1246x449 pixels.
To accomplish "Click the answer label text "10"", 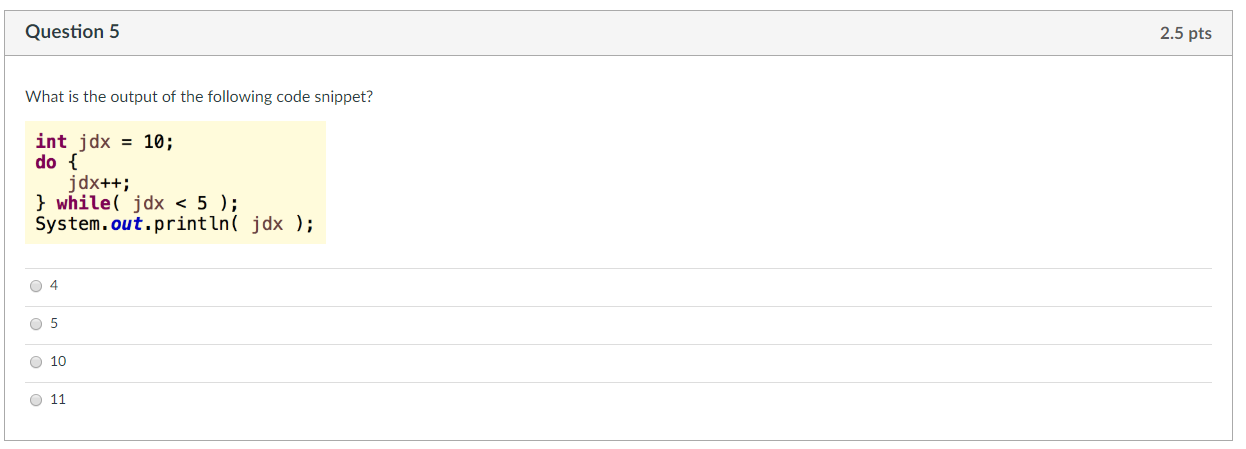I will (58, 361).
